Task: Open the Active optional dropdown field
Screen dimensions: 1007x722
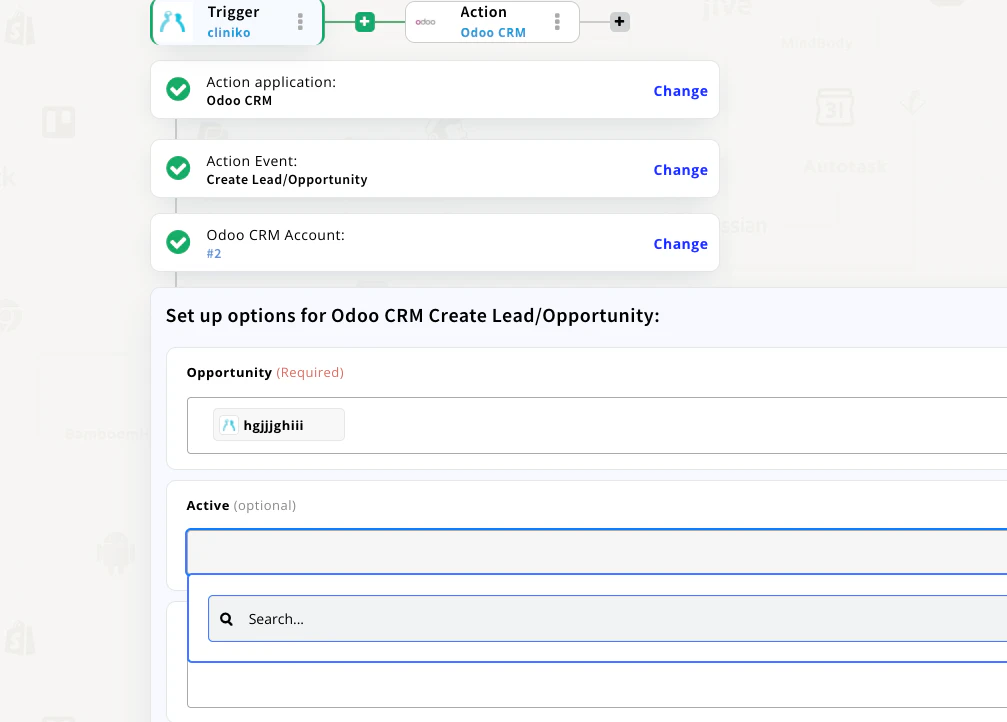Action: (597, 552)
